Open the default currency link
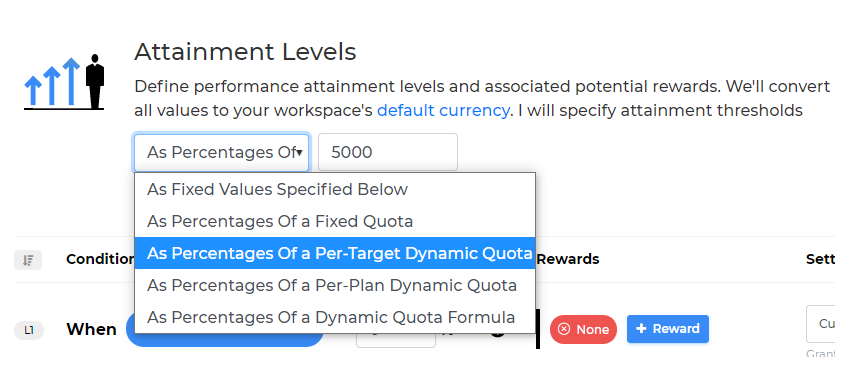 click(x=443, y=110)
